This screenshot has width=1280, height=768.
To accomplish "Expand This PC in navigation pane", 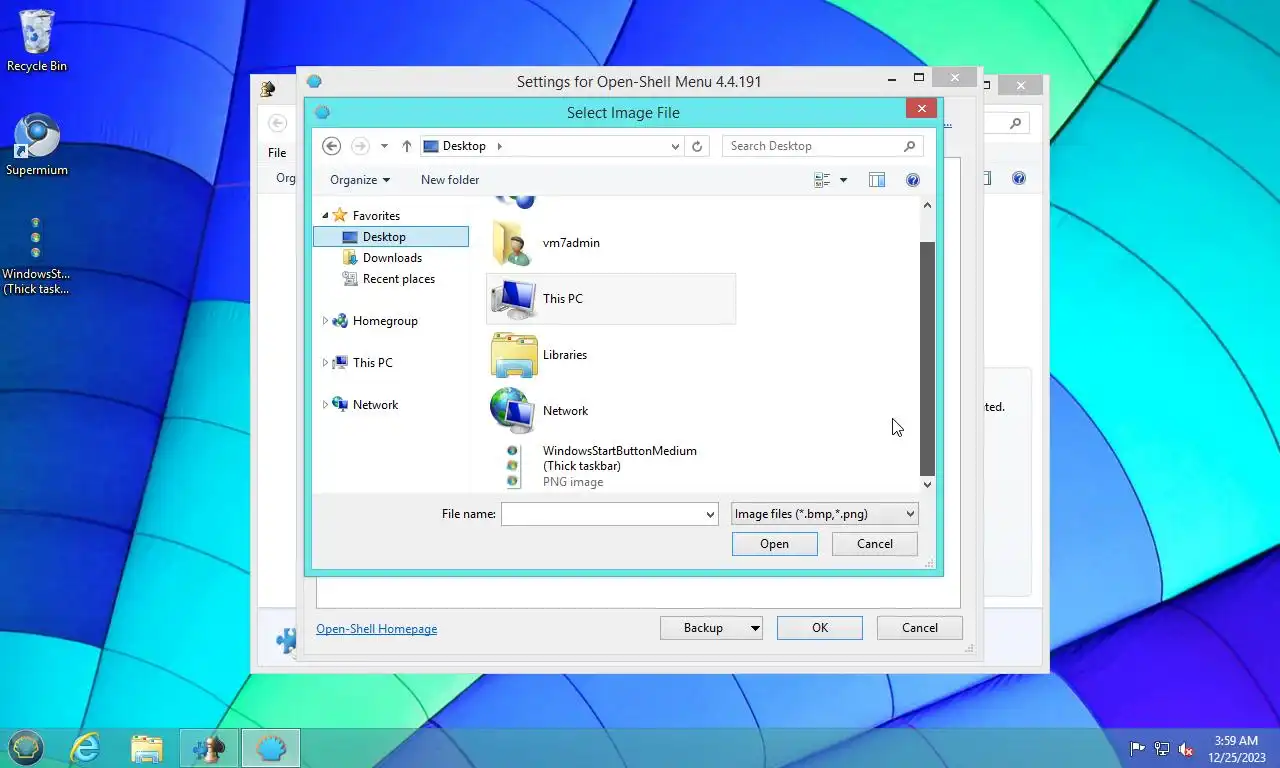I will click(325, 363).
